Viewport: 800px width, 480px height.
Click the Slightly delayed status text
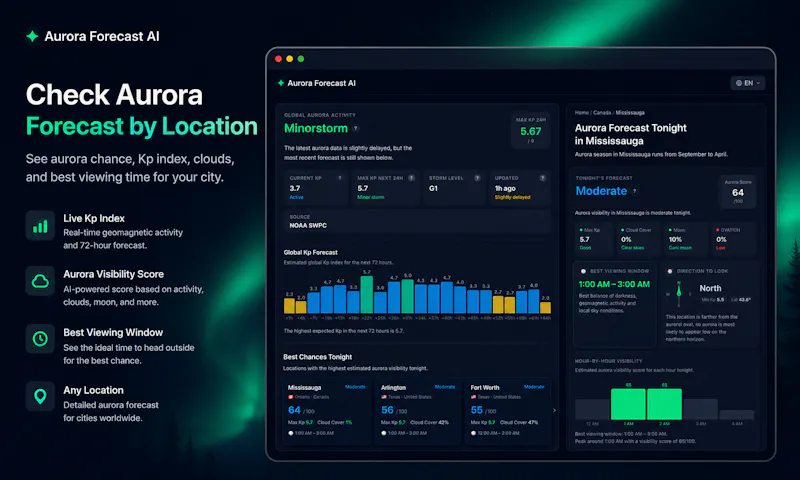pyautogui.click(x=512, y=197)
